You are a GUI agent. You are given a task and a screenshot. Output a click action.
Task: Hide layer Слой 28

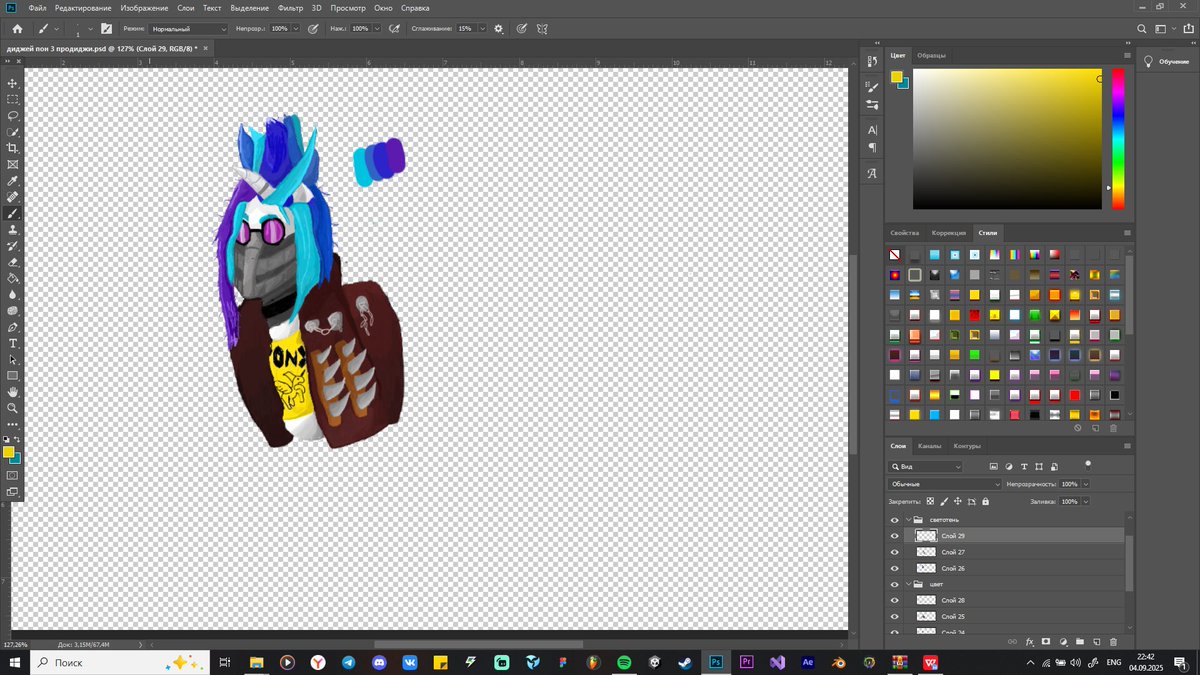click(x=895, y=600)
